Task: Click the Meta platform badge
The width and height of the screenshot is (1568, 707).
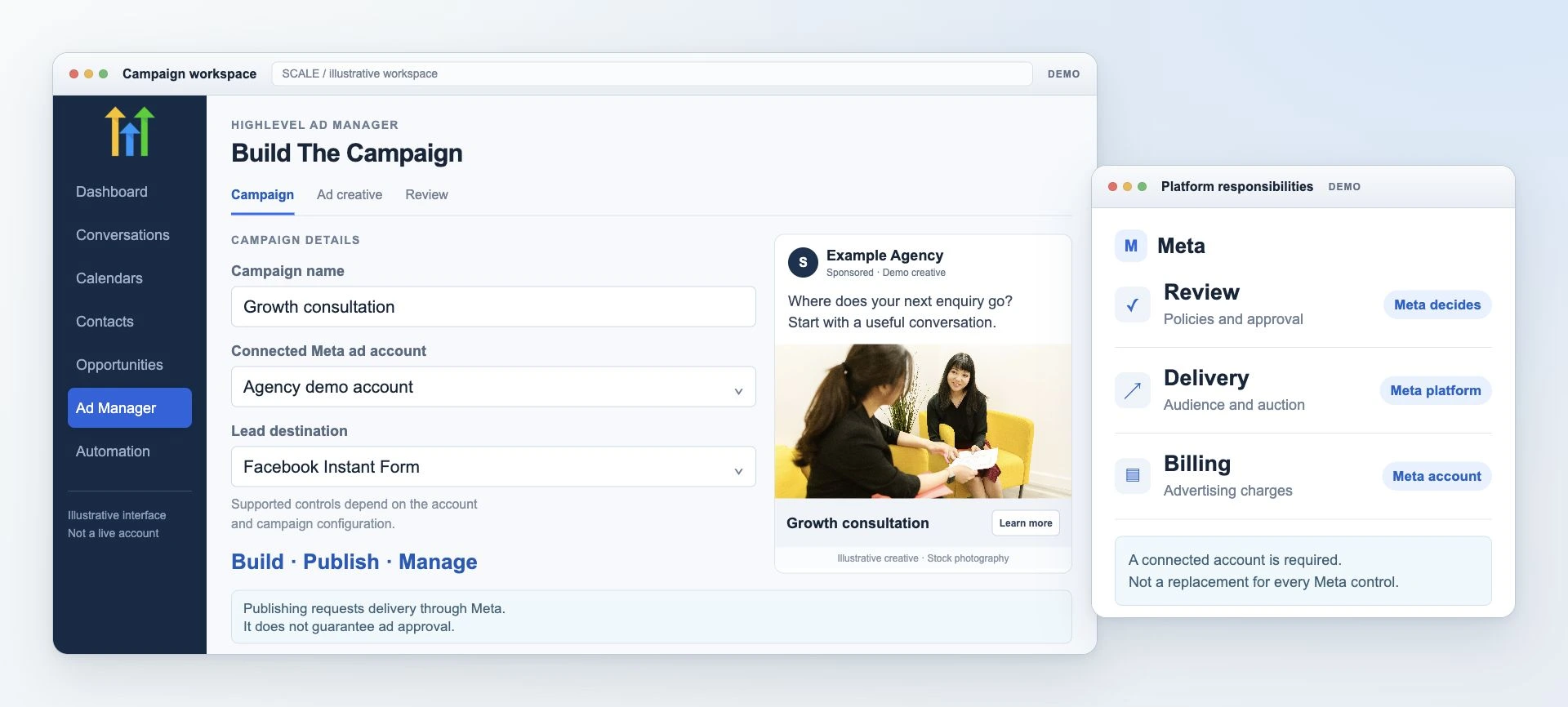Action: pyautogui.click(x=1436, y=391)
